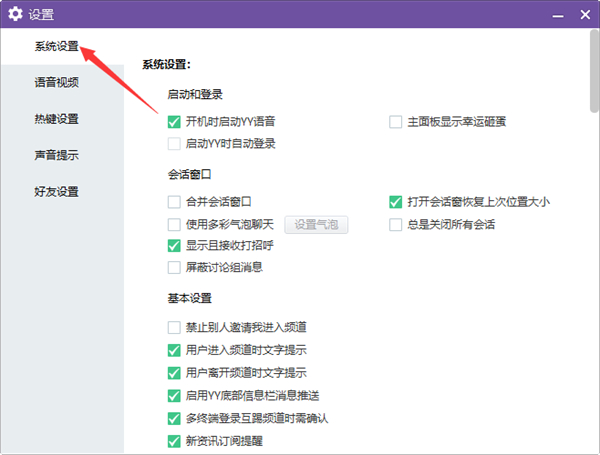Toggle 用户进入频道时文字提示 checkbox

pos(174,350)
